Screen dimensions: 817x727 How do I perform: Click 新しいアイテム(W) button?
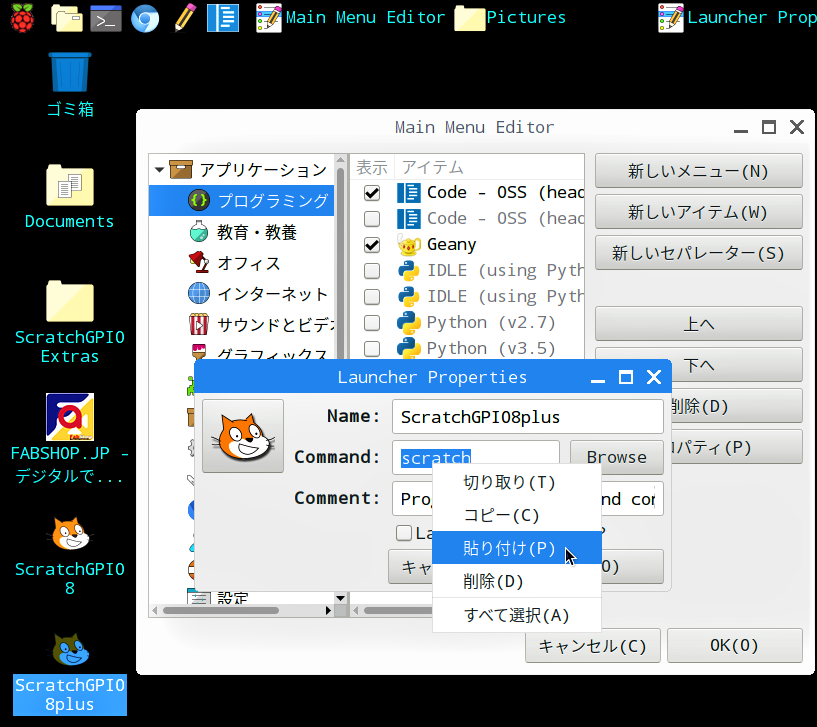[698, 212]
